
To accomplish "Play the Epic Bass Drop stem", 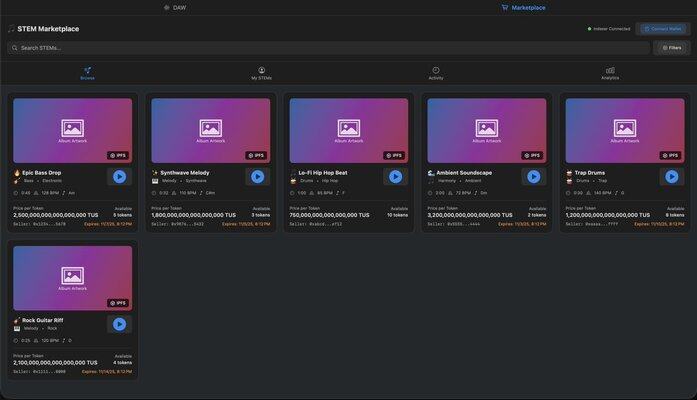I will pyautogui.click(x=120, y=176).
